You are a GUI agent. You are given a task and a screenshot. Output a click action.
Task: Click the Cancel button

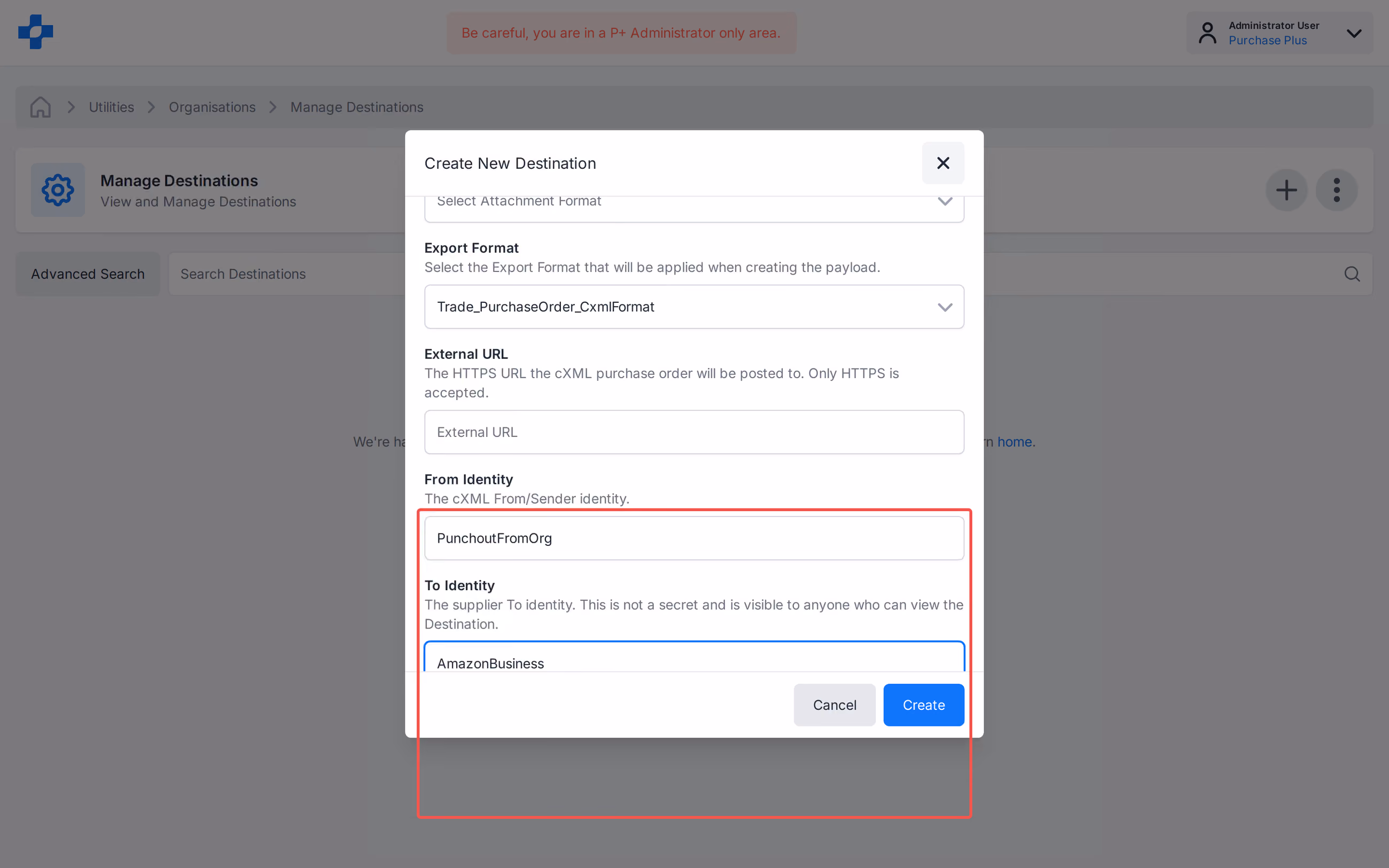[834, 705]
